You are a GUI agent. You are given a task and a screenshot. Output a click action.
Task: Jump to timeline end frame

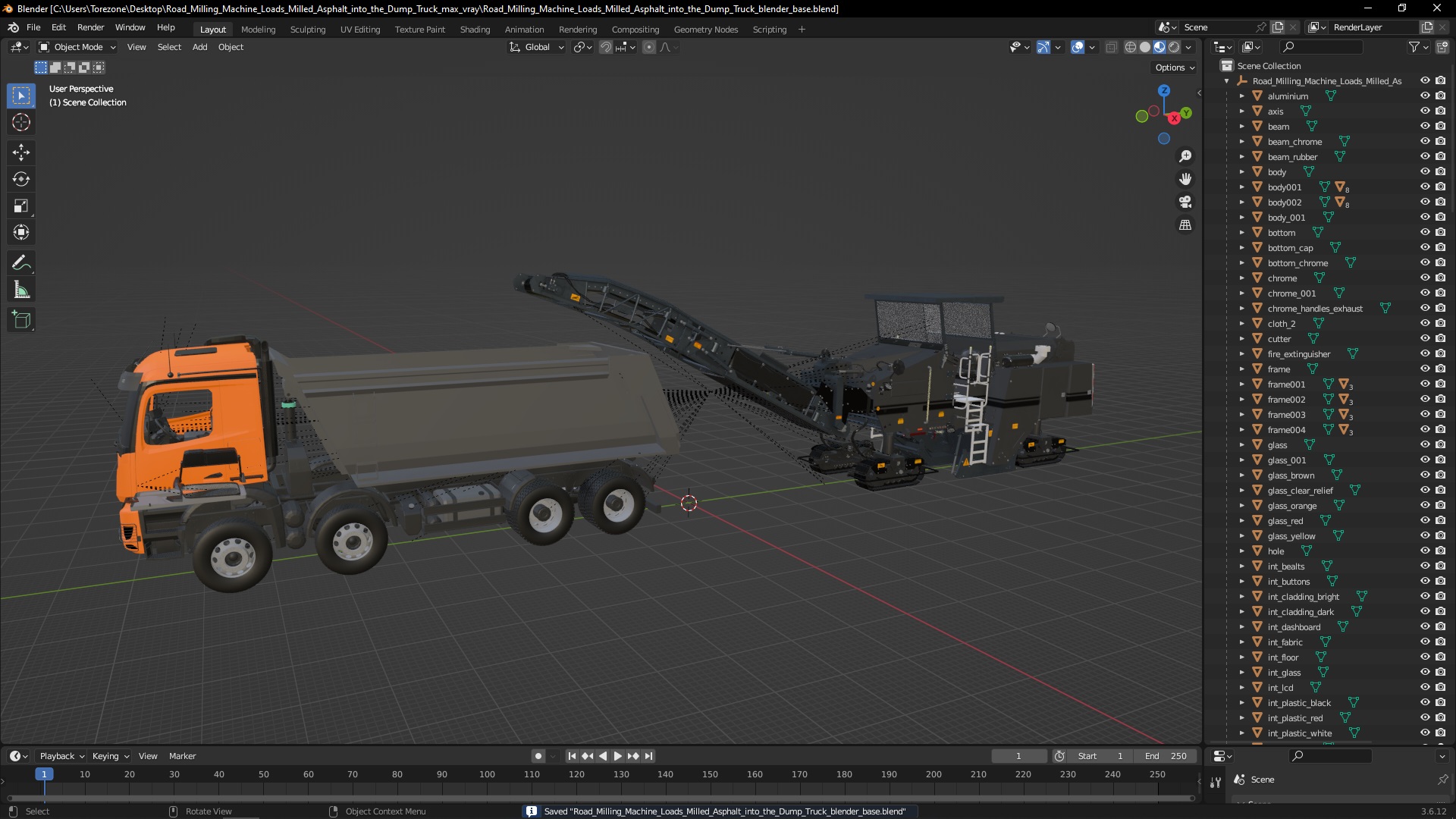[x=648, y=756]
